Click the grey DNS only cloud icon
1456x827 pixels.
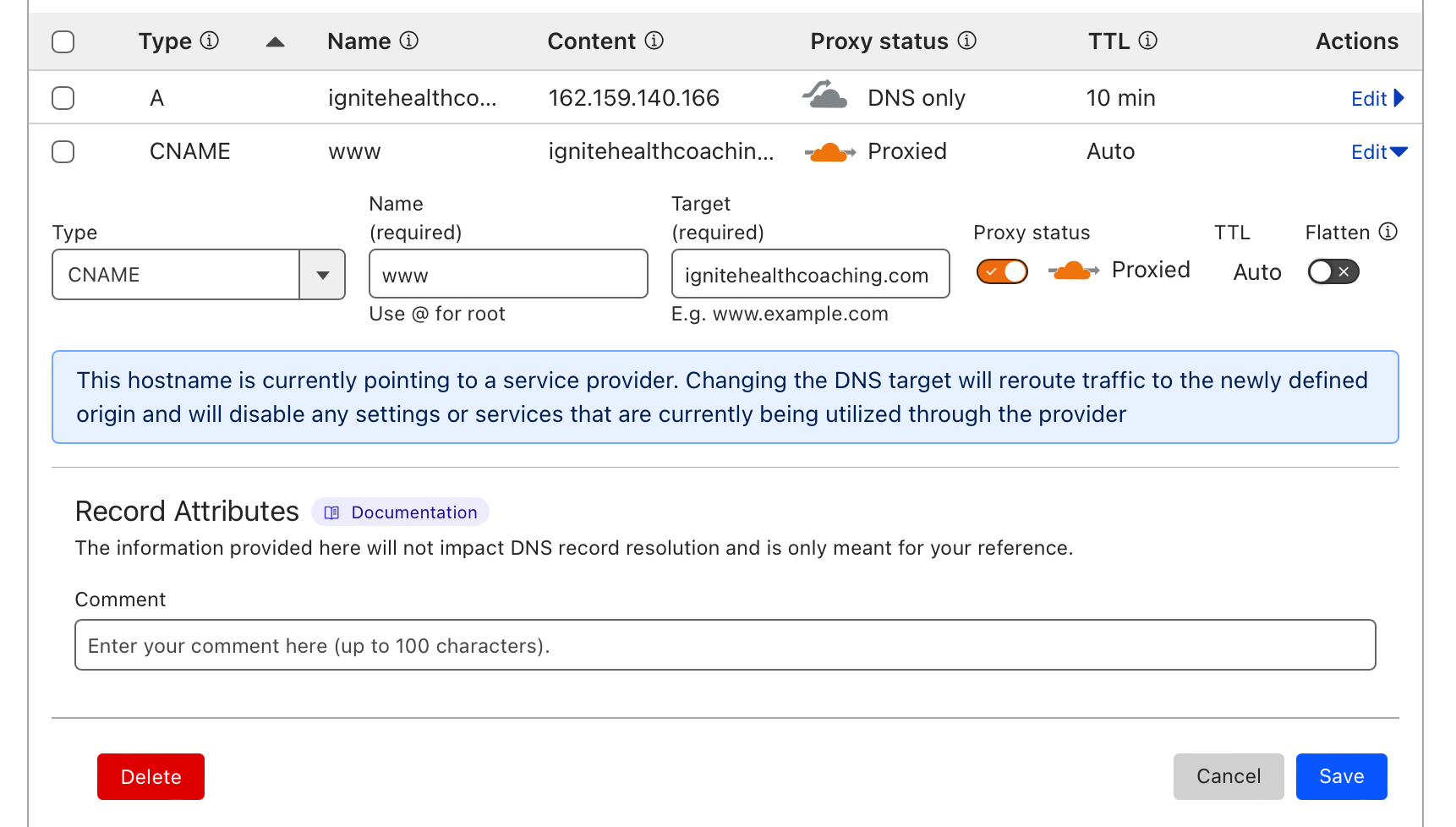(824, 96)
